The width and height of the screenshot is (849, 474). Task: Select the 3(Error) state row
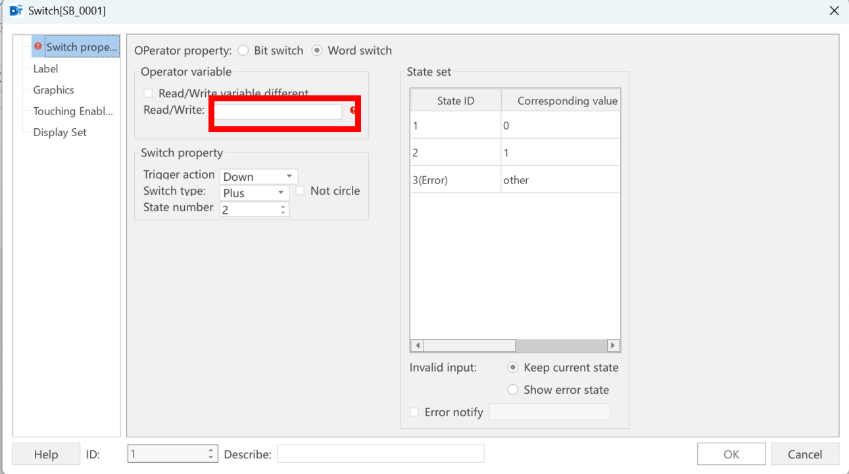(455, 180)
